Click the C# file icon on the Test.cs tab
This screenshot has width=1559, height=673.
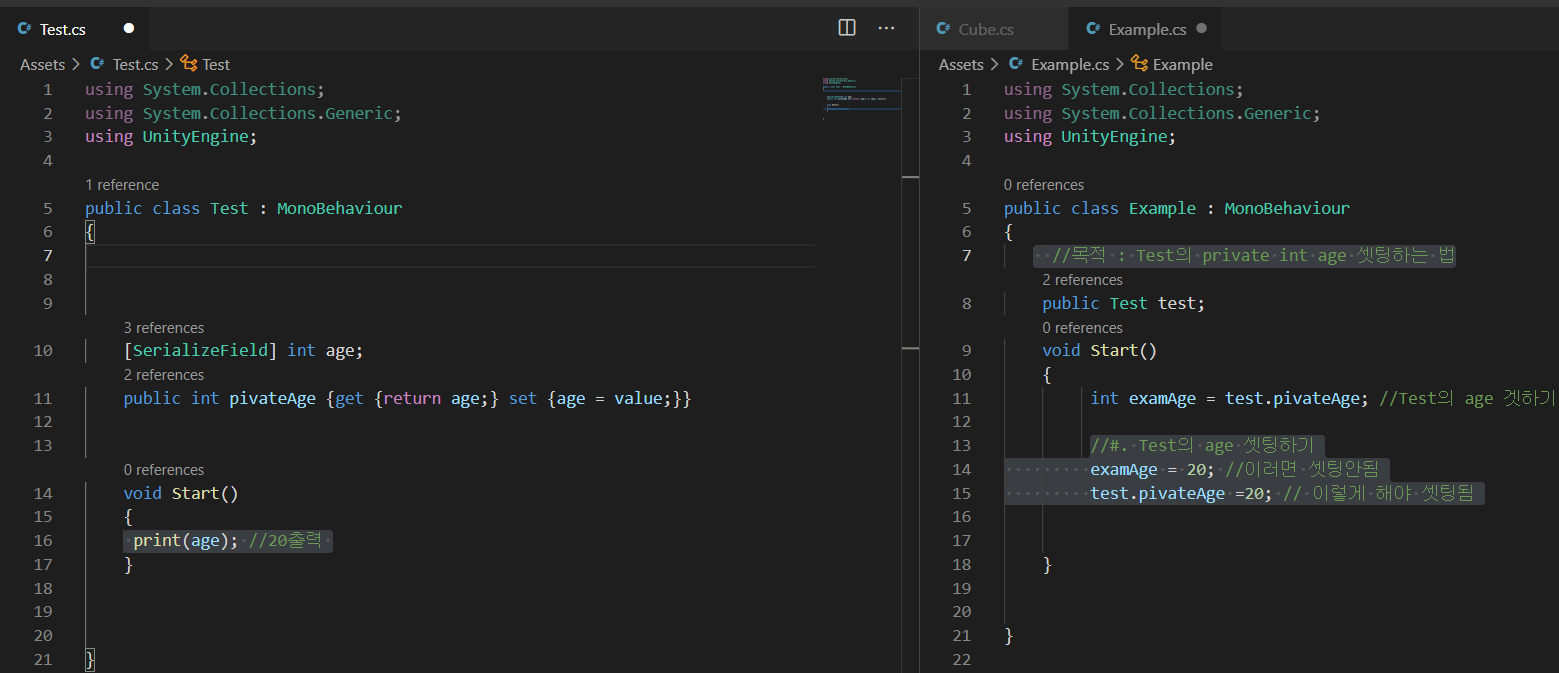click(25, 29)
